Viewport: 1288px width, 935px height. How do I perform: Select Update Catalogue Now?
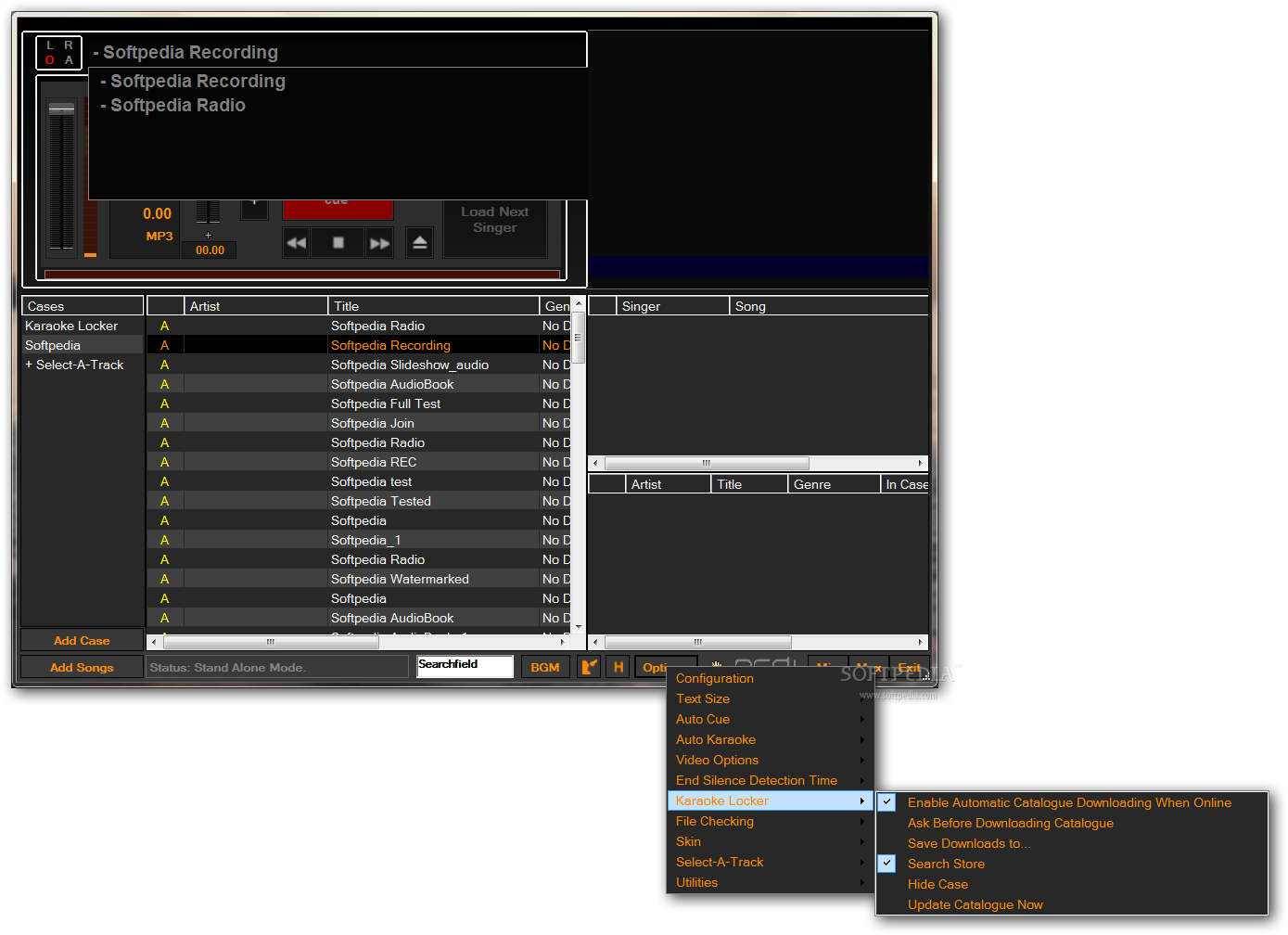click(x=1072, y=904)
